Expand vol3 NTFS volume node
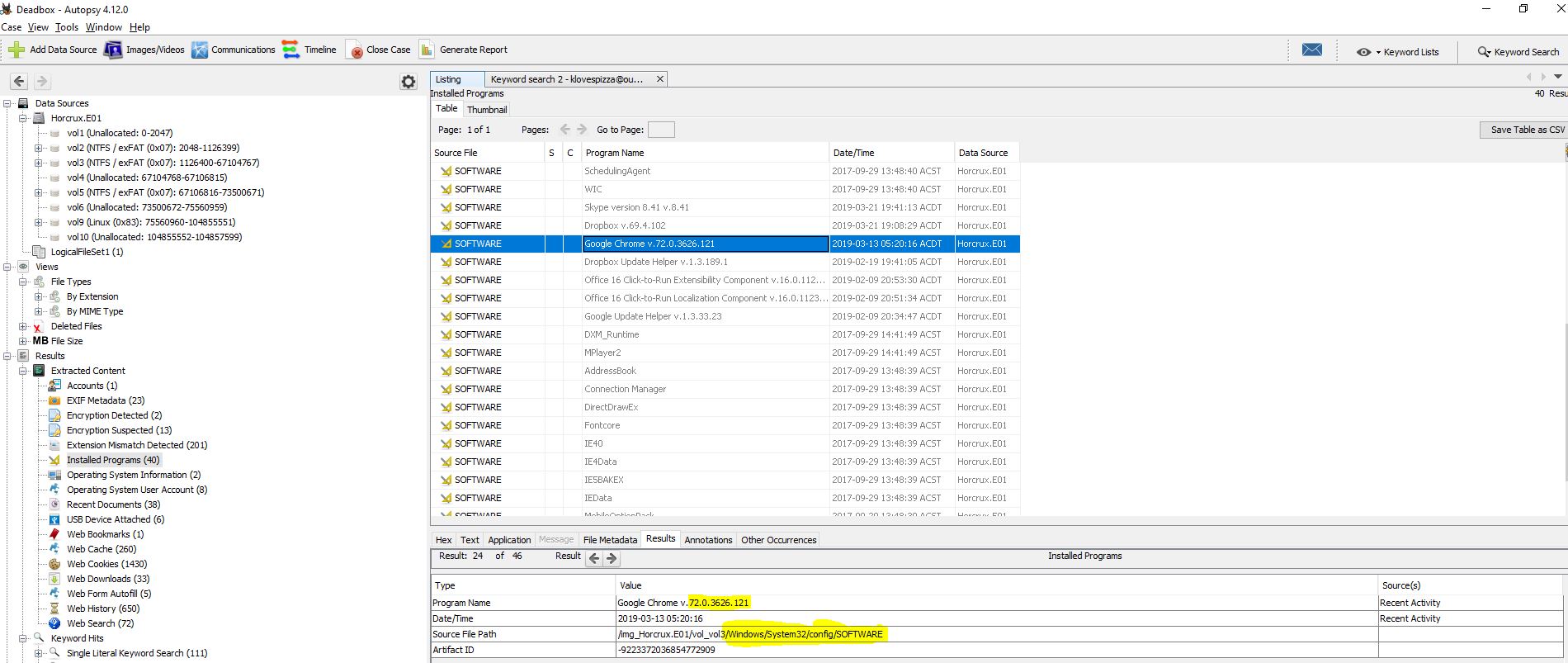The image size is (1568, 663). [x=38, y=163]
